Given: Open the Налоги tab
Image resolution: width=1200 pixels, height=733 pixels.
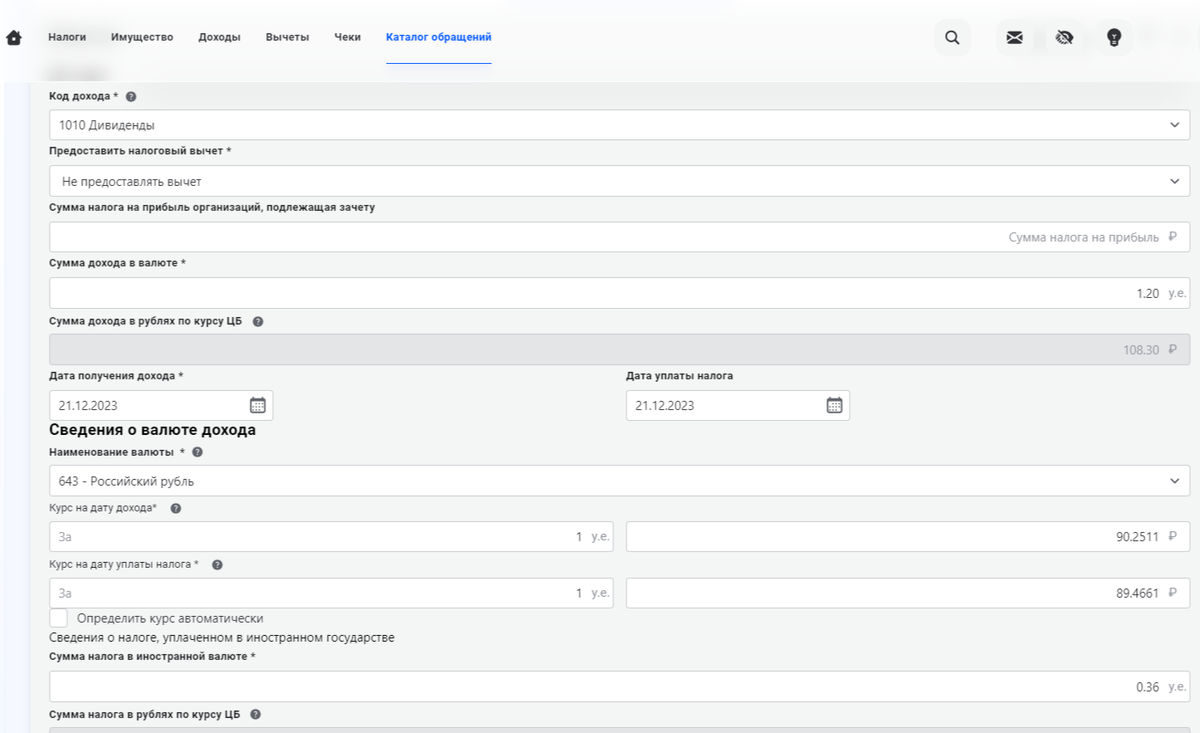Looking at the screenshot, I should point(67,37).
